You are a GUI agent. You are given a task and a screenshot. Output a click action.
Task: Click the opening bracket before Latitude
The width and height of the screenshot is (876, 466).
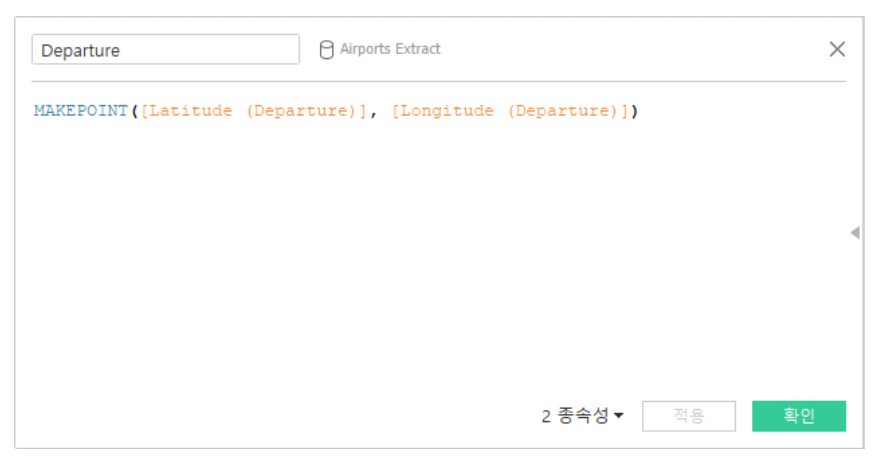pos(145,111)
